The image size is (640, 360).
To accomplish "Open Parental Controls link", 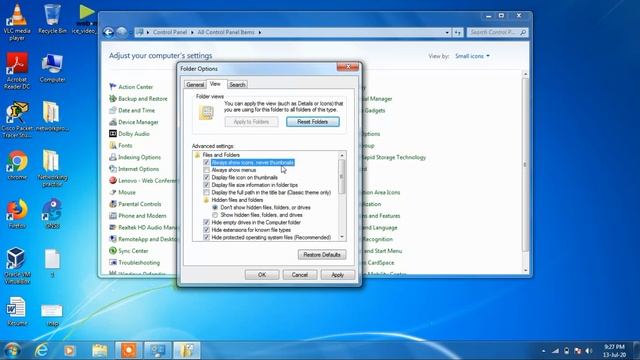I will [x=140, y=204].
